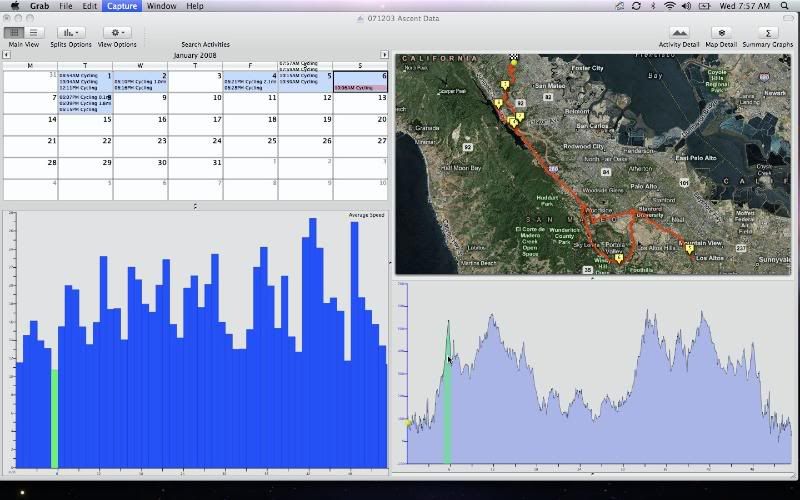The width and height of the screenshot is (800, 500).
Task: Select the first cycling entry on January 8
Action: (85, 97)
